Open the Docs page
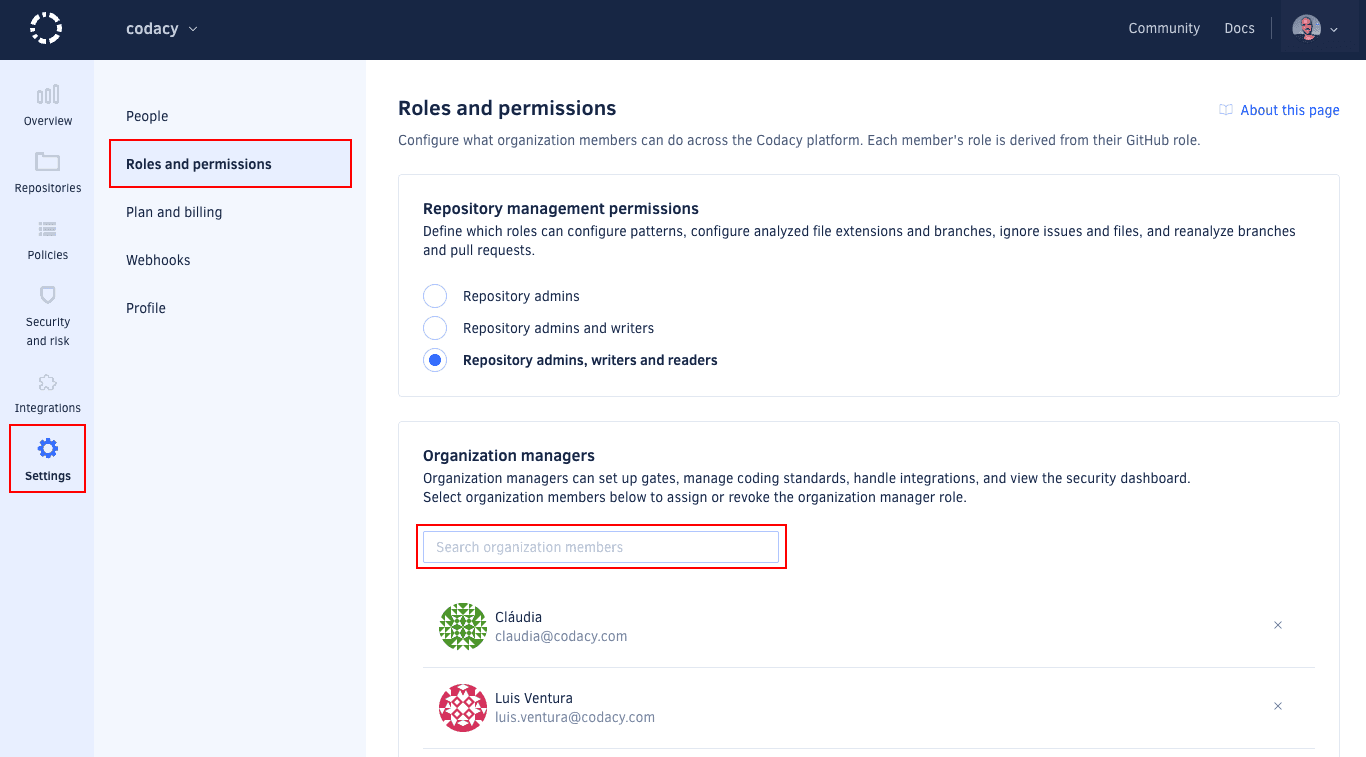The height and width of the screenshot is (757, 1366). 1239,28
